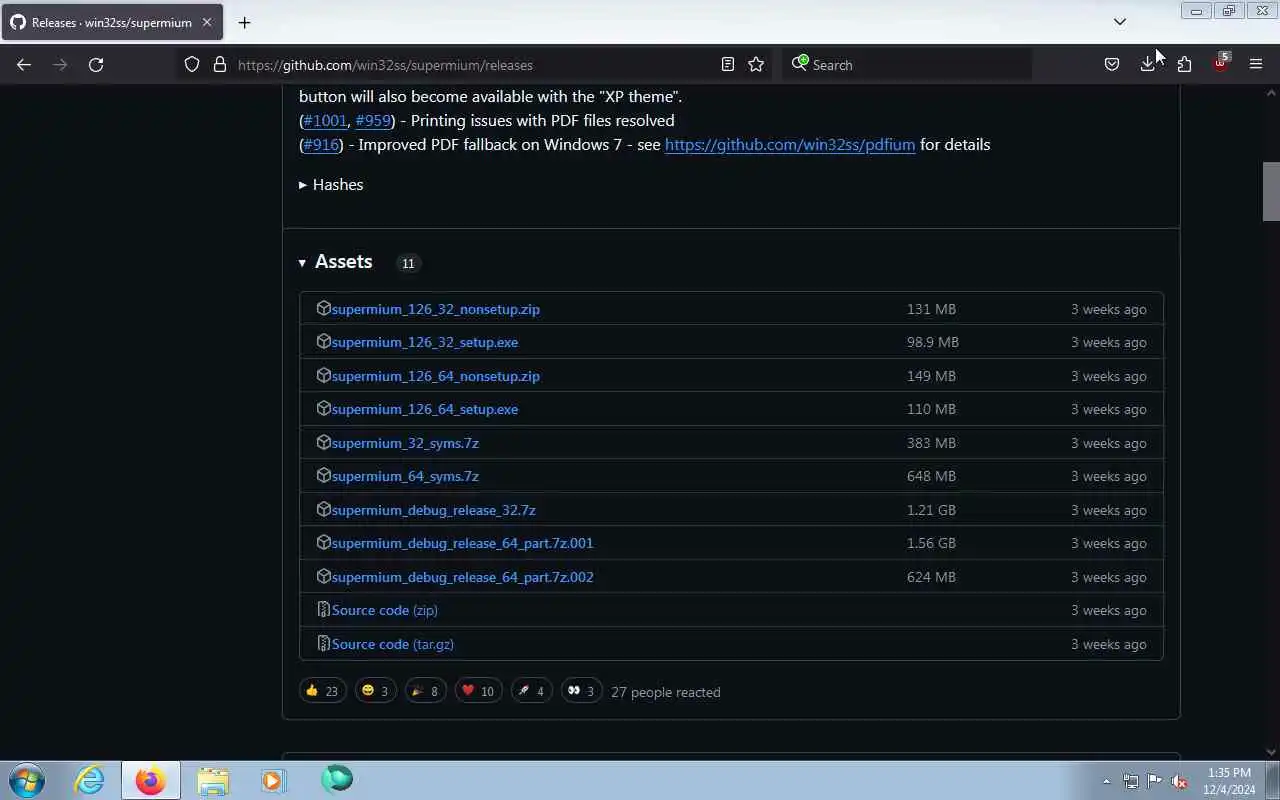This screenshot has width=1280, height=800.
Task: Click '27 people reacted' text
Action: click(665, 692)
